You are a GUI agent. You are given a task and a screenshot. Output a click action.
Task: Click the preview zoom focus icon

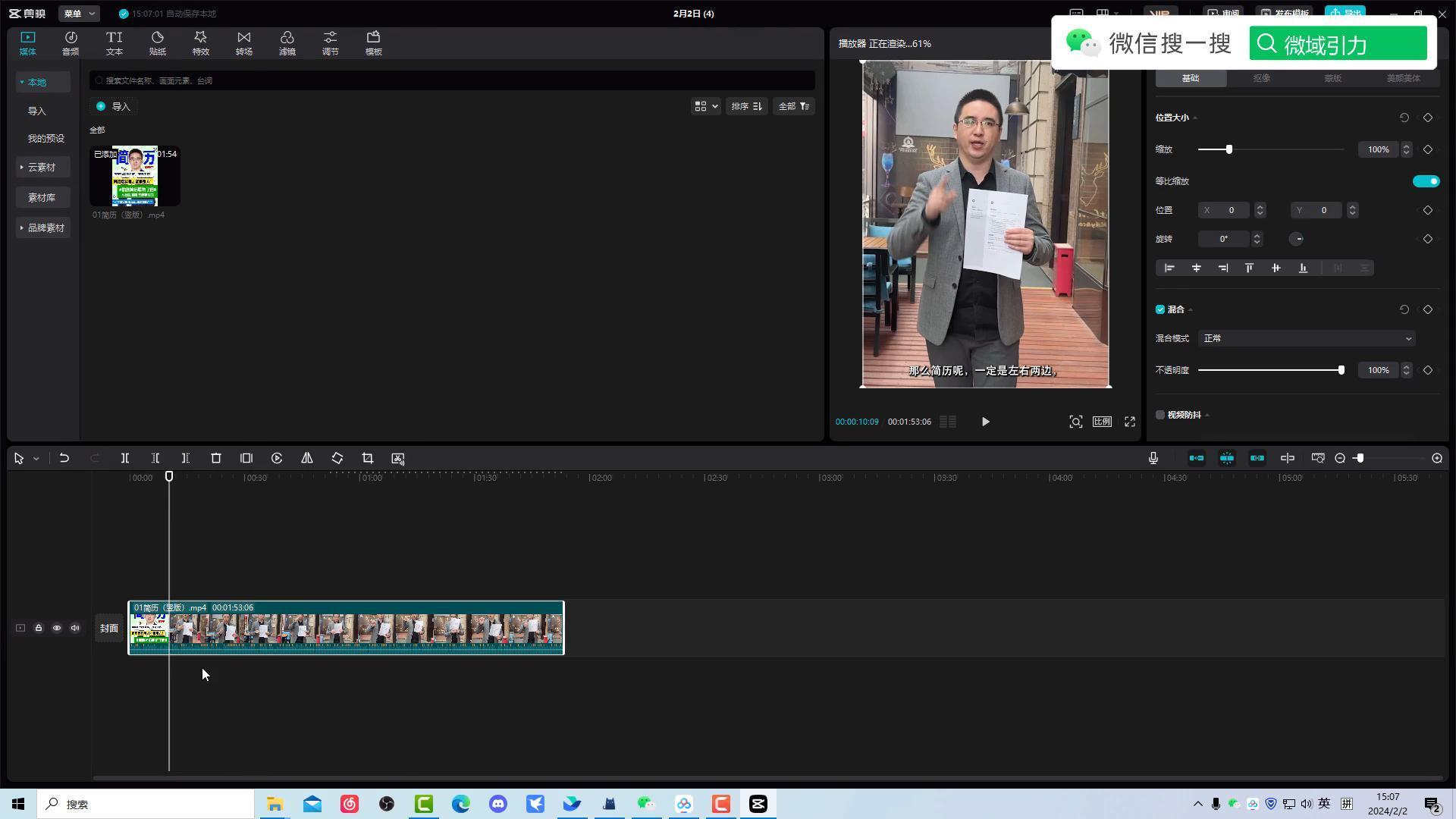[x=1075, y=422]
